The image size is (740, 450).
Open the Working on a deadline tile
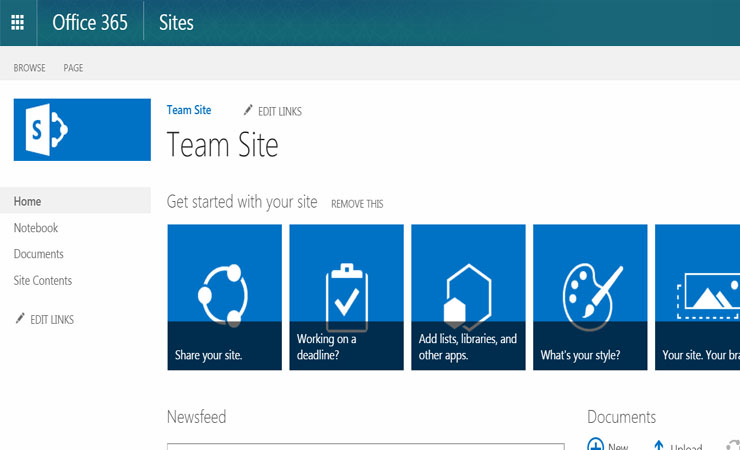click(346, 297)
